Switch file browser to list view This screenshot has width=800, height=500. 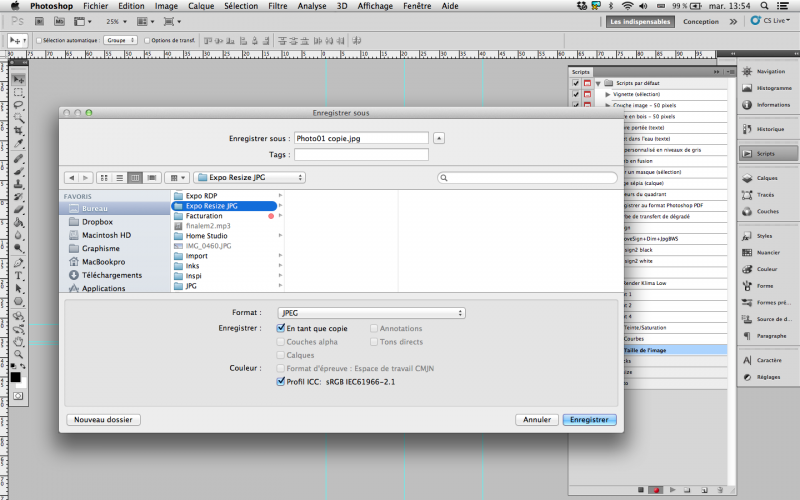(119, 178)
